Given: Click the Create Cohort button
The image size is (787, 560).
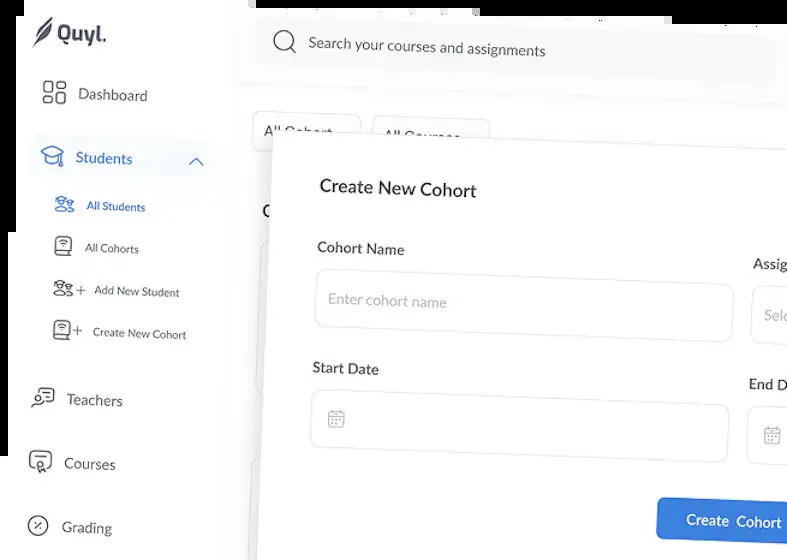Looking at the screenshot, I should [722, 520].
